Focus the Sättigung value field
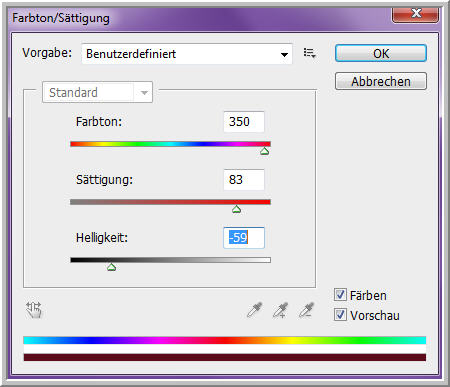 pyautogui.click(x=244, y=180)
